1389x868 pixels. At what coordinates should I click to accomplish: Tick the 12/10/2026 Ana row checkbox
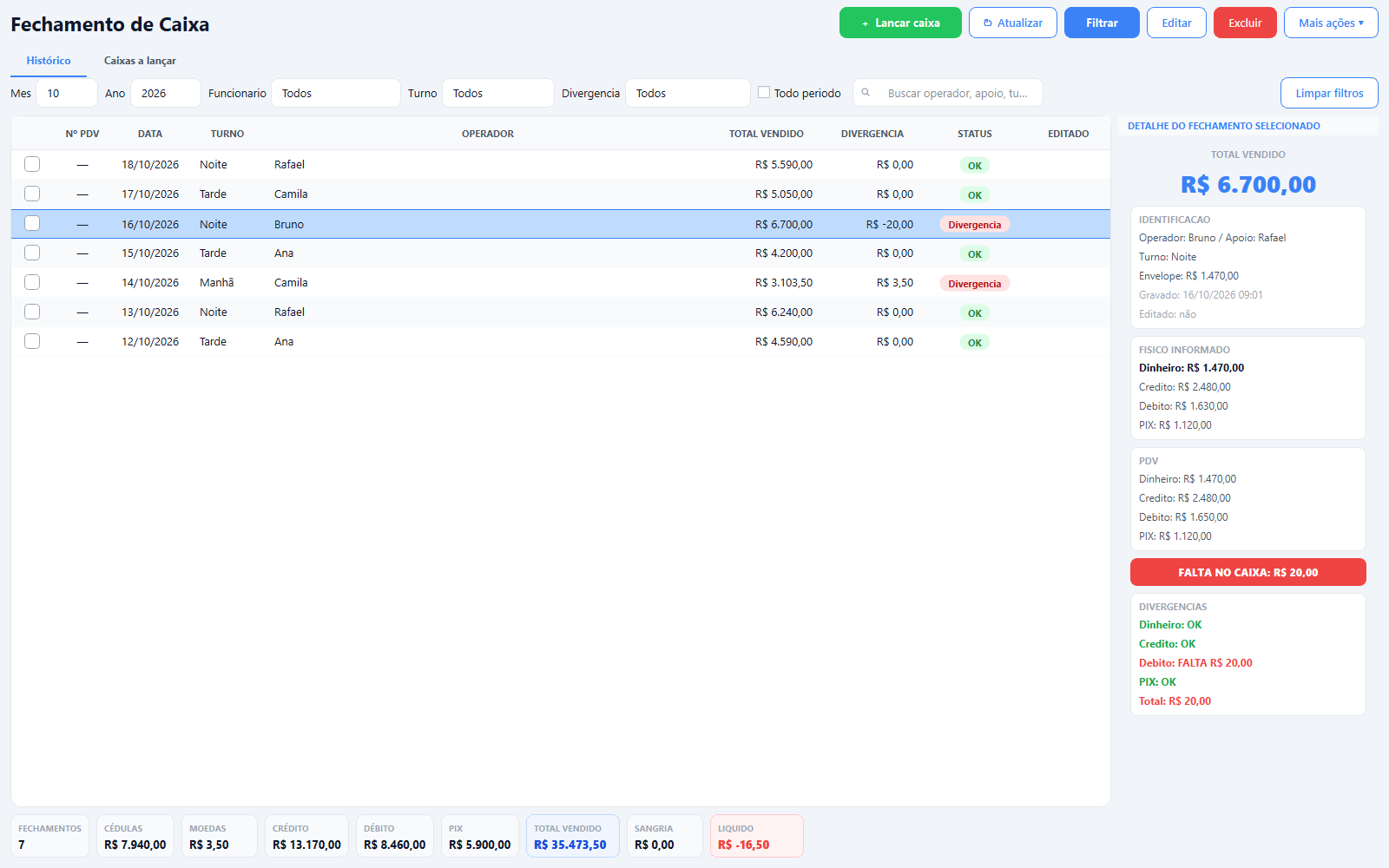(x=32, y=341)
